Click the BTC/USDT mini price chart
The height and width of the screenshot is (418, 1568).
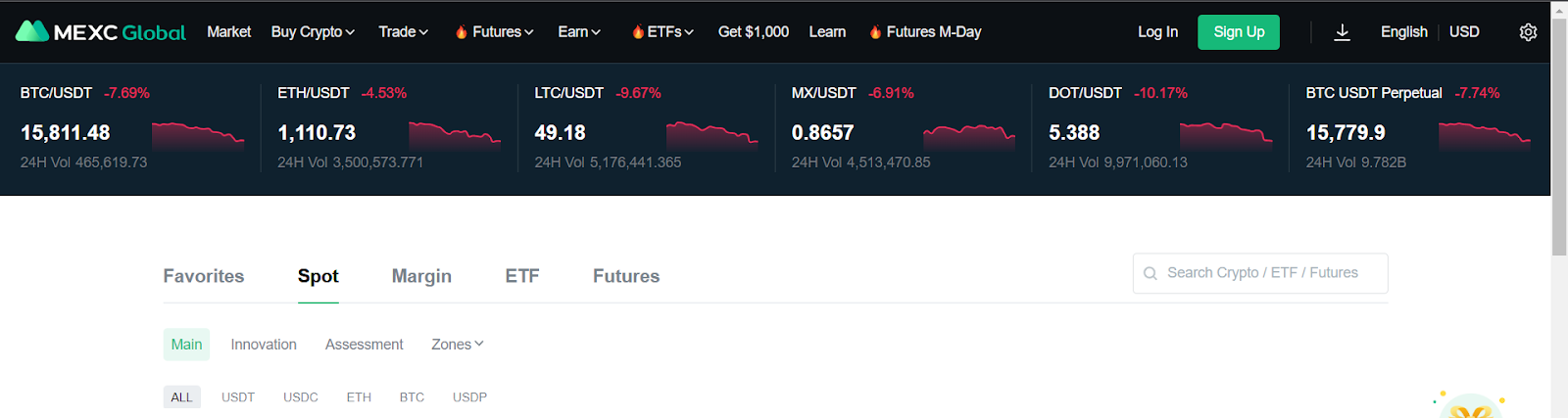[x=198, y=134]
